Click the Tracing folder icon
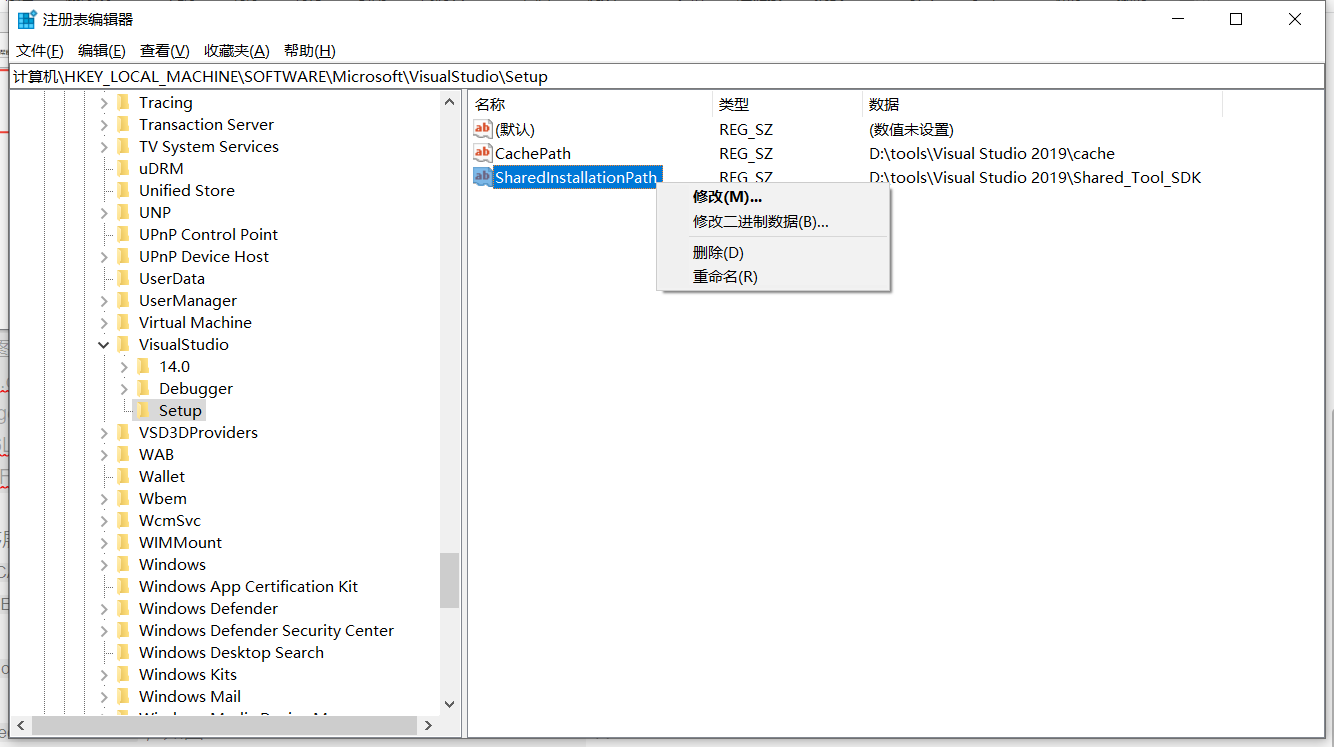 click(123, 102)
